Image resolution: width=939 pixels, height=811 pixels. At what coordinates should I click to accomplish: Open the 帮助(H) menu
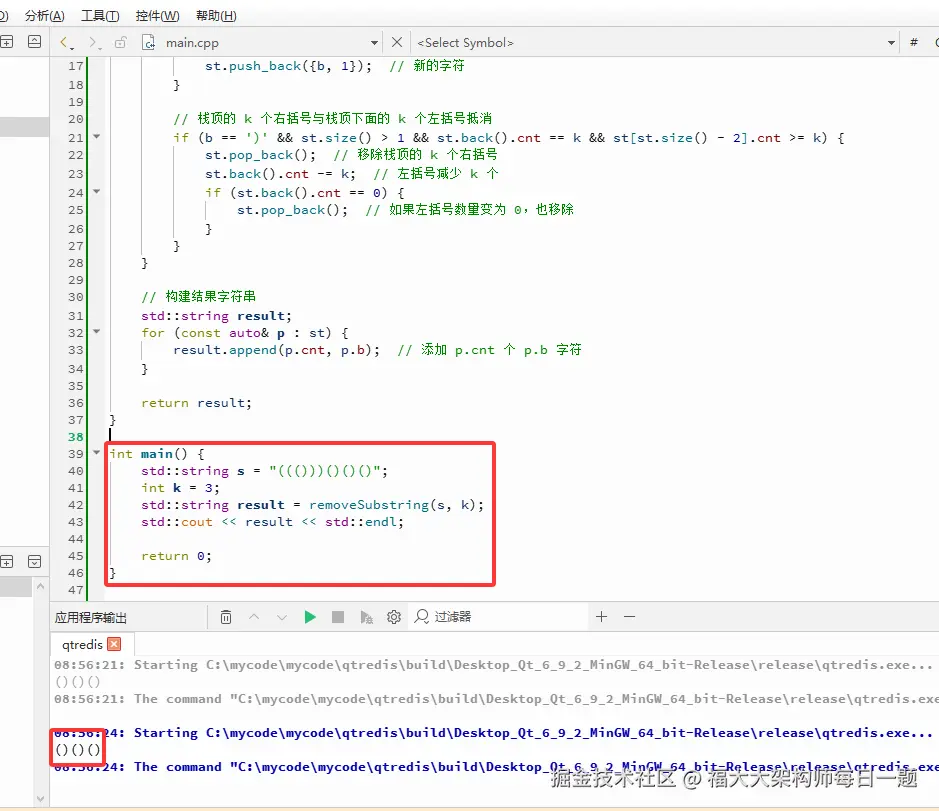(x=216, y=16)
